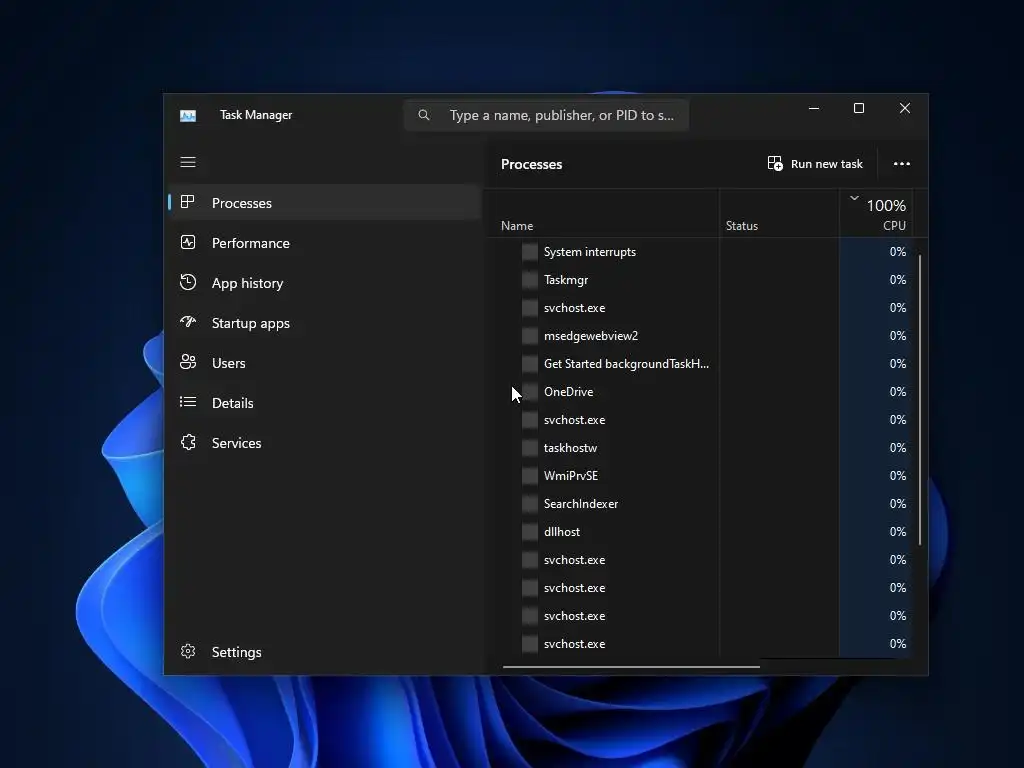Select Get Started backgroundTaskH... row

pyautogui.click(x=699, y=364)
